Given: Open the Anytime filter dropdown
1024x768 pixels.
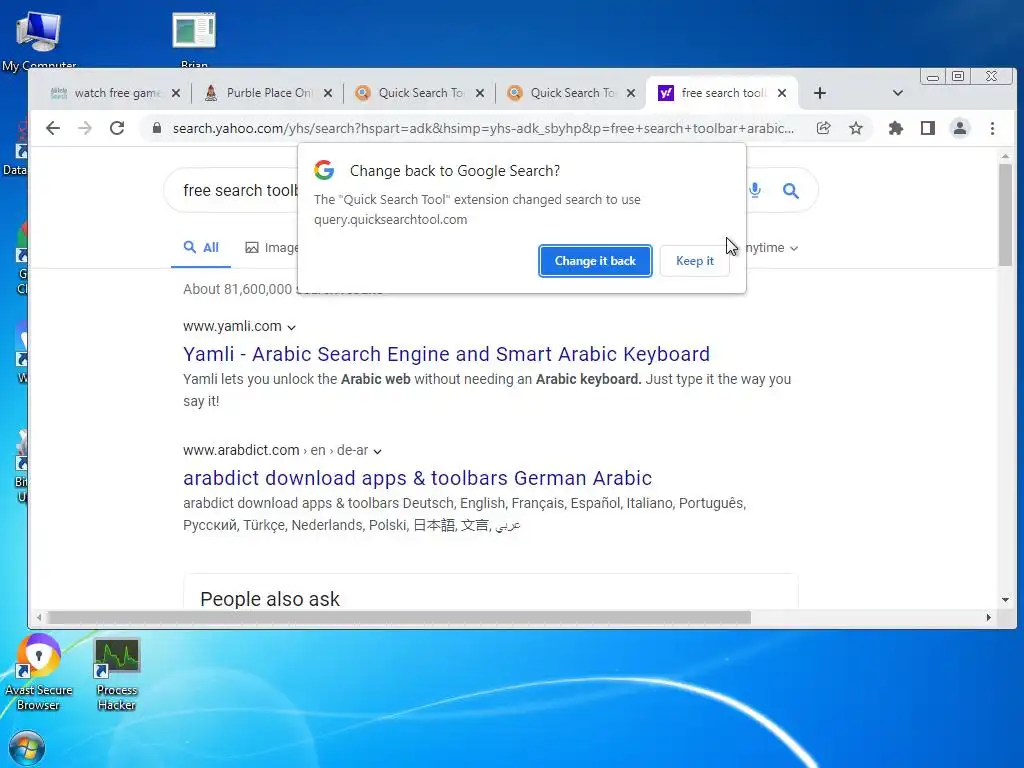Looking at the screenshot, I should [x=772, y=248].
